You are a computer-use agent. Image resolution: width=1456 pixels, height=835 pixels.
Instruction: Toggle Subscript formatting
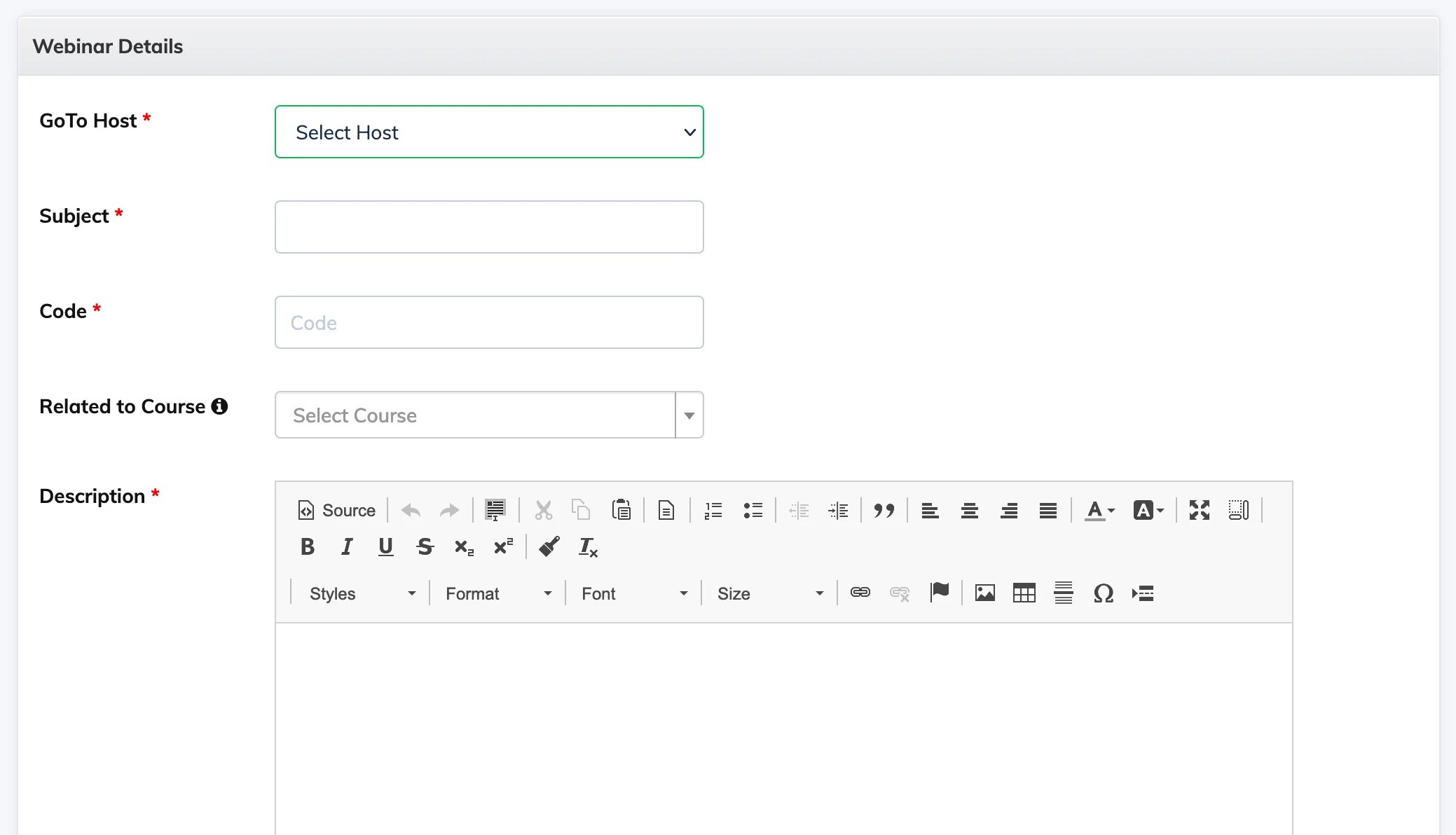coord(464,547)
